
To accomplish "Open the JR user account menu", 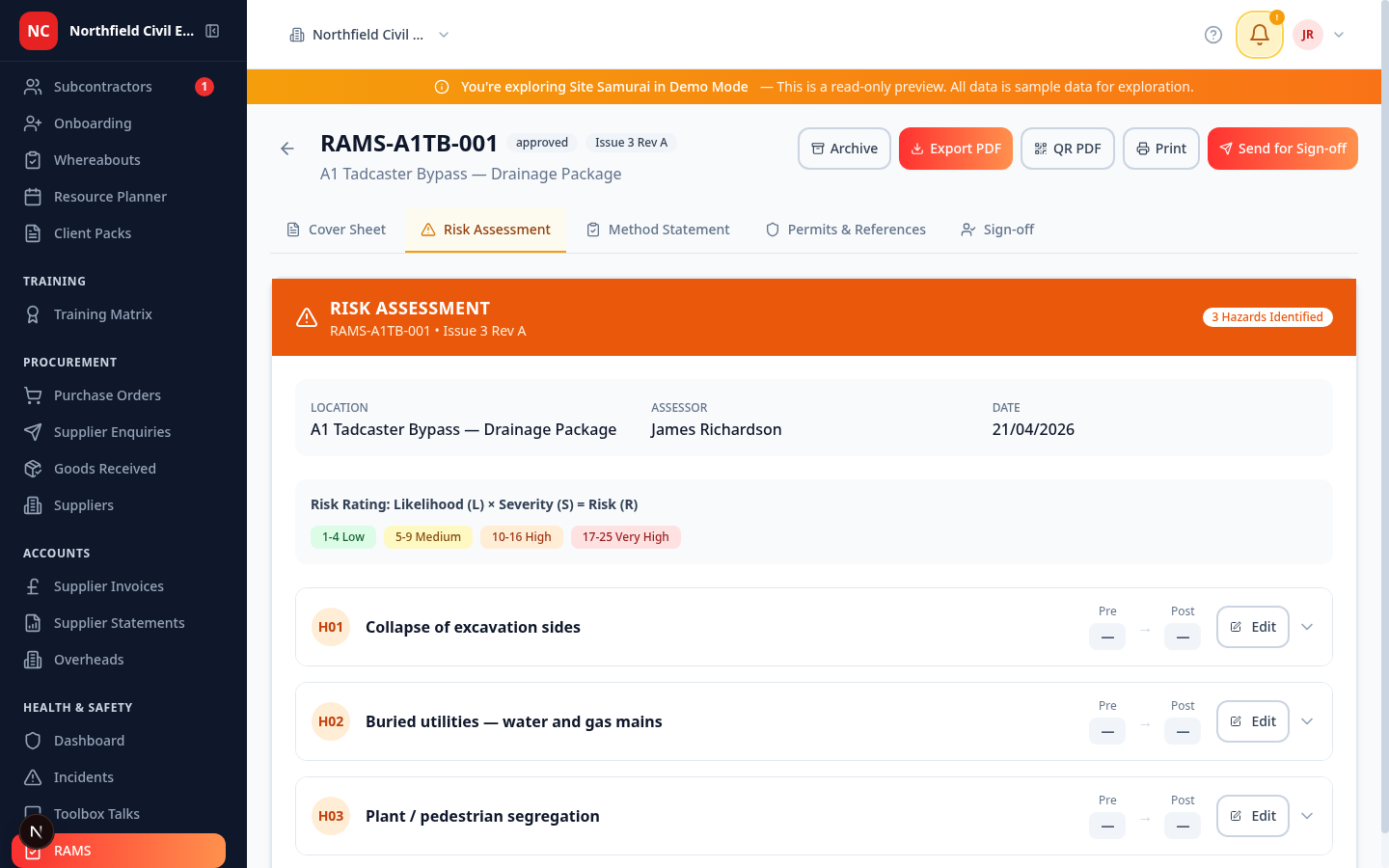I will [x=1320, y=34].
